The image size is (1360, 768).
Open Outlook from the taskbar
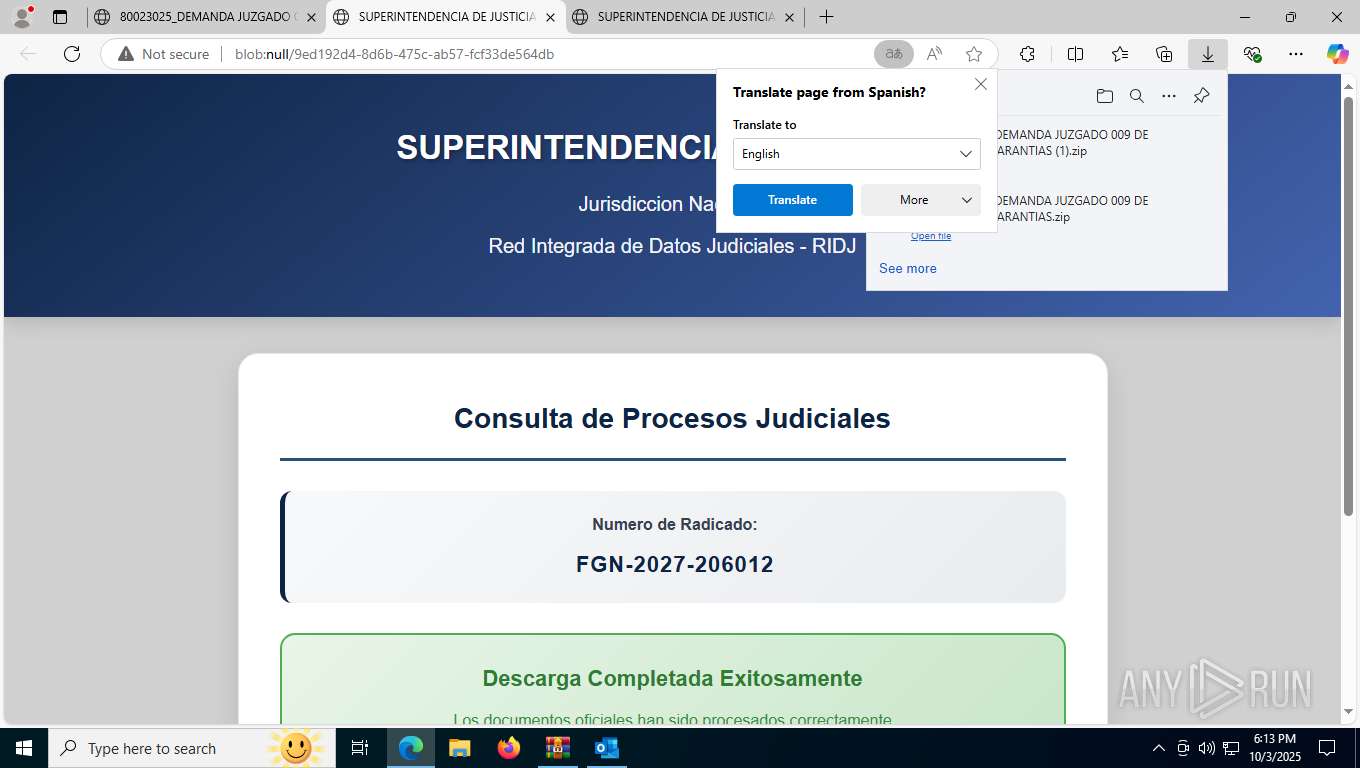[x=606, y=748]
